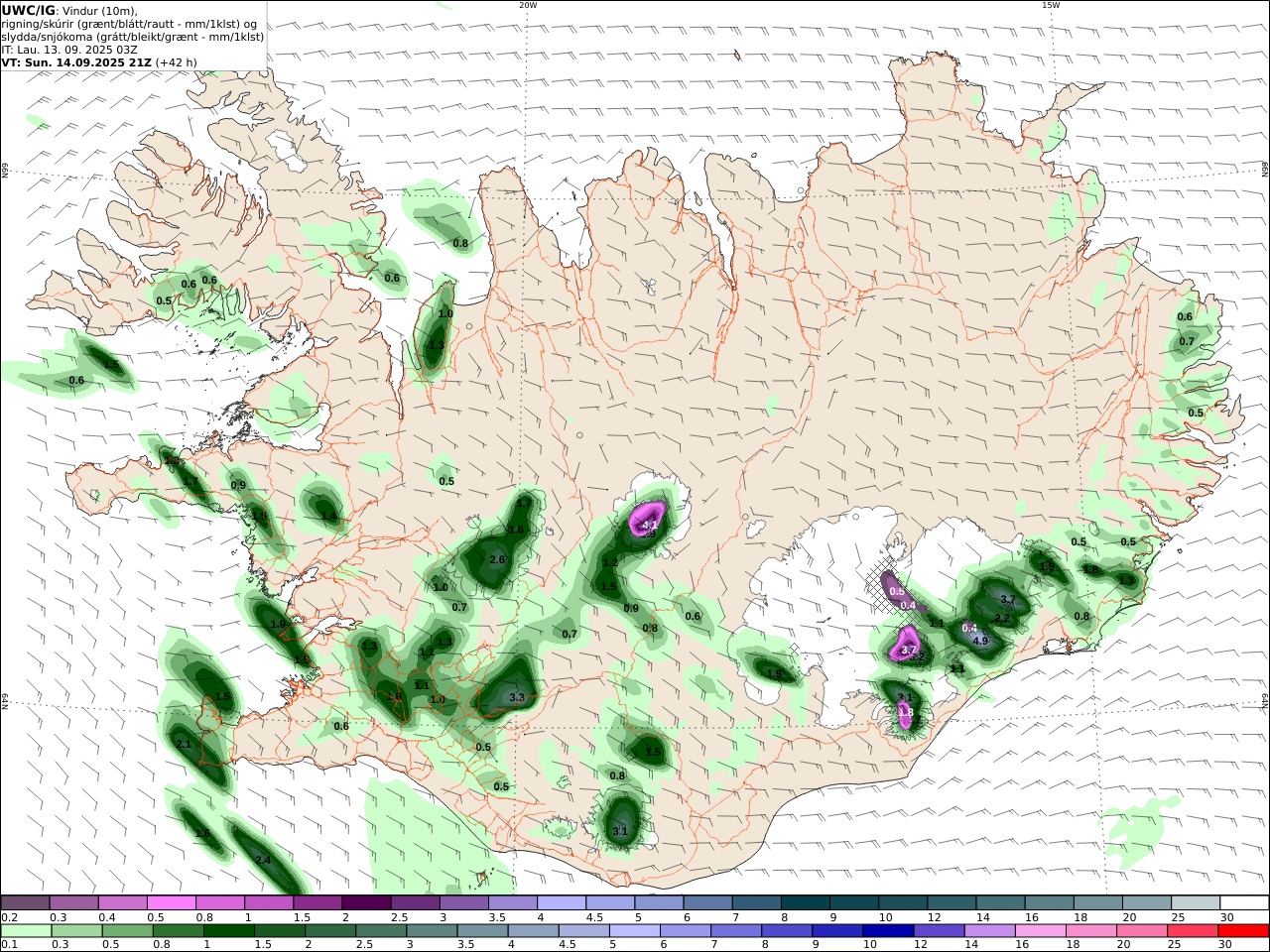
Task: Pick the palest green 0.1 rain legend swatch
Action: click(26, 931)
